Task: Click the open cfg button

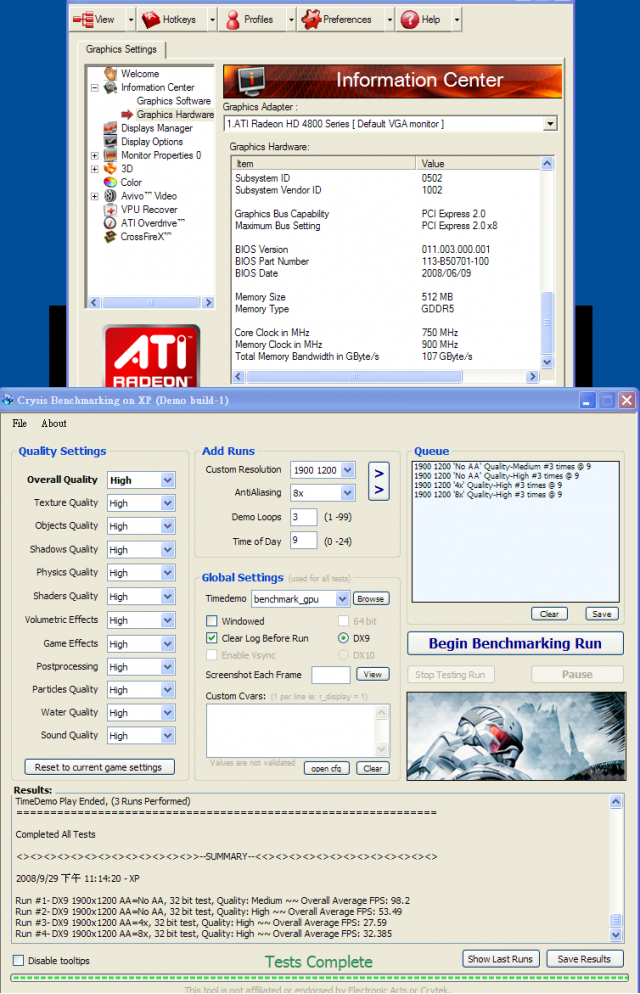Action: [326, 768]
